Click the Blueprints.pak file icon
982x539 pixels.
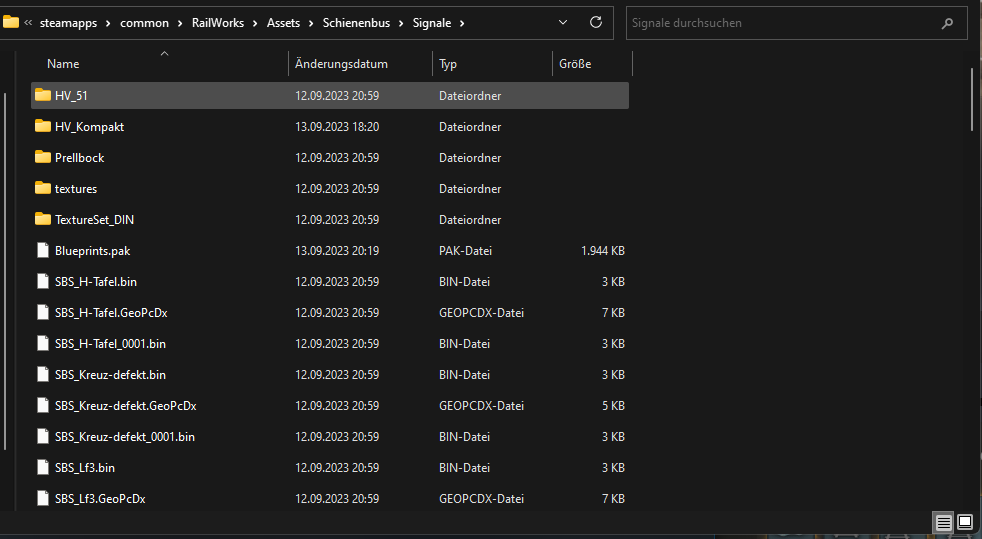[x=42, y=251]
